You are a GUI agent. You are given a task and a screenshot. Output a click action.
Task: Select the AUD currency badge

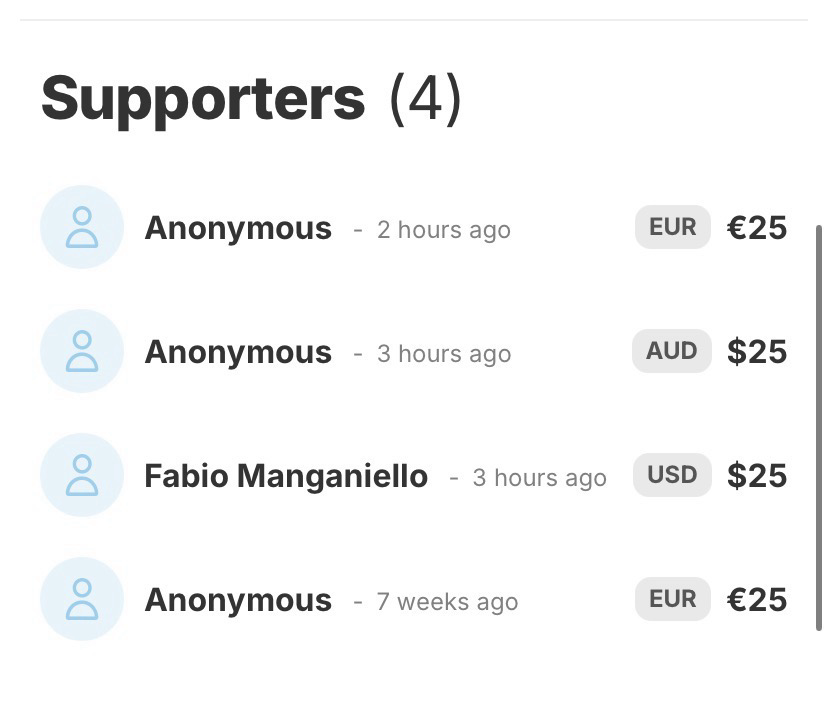pyautogui.click(x=671, y=351)
